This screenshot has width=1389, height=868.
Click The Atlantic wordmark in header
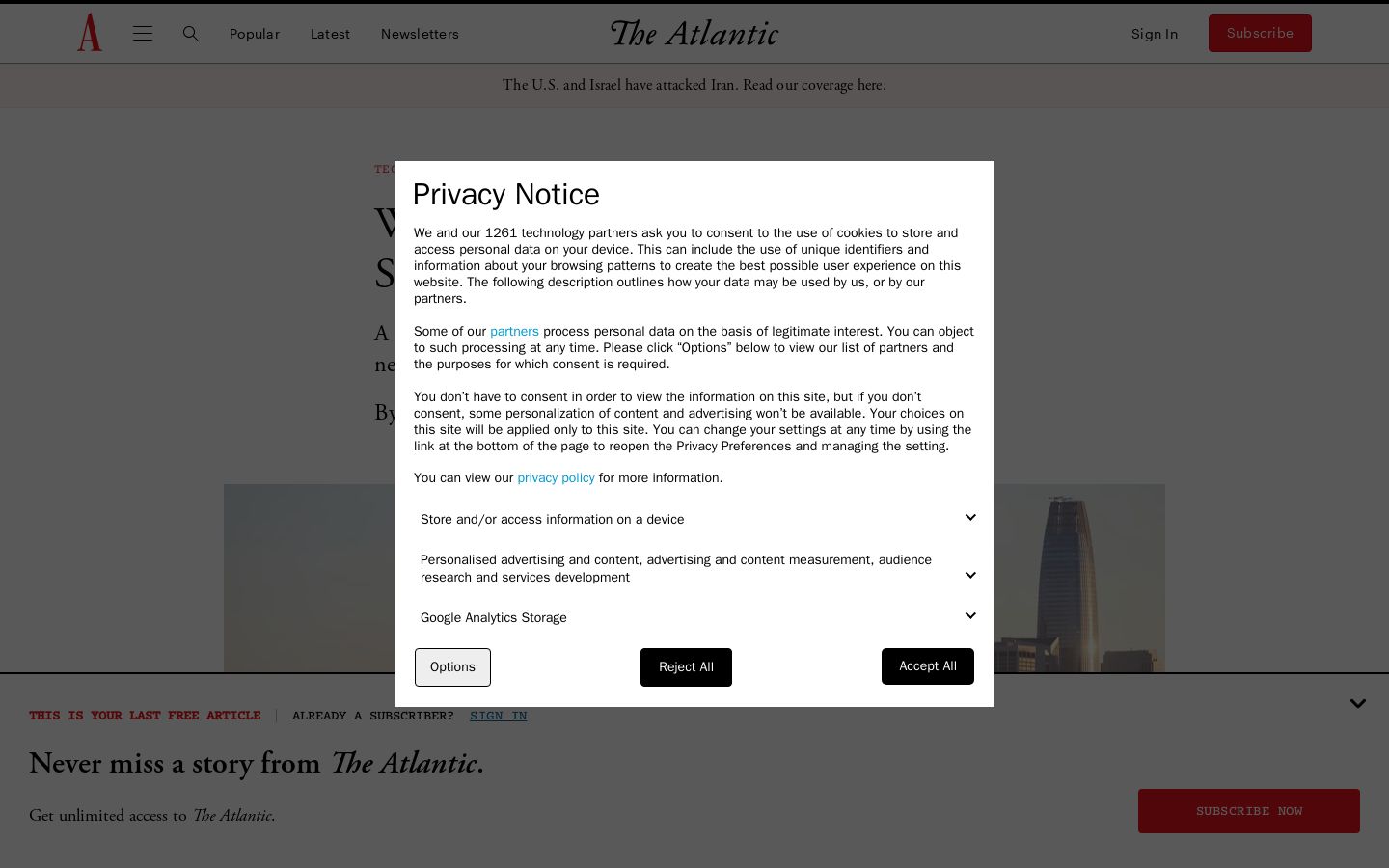(x=694, y=33)
